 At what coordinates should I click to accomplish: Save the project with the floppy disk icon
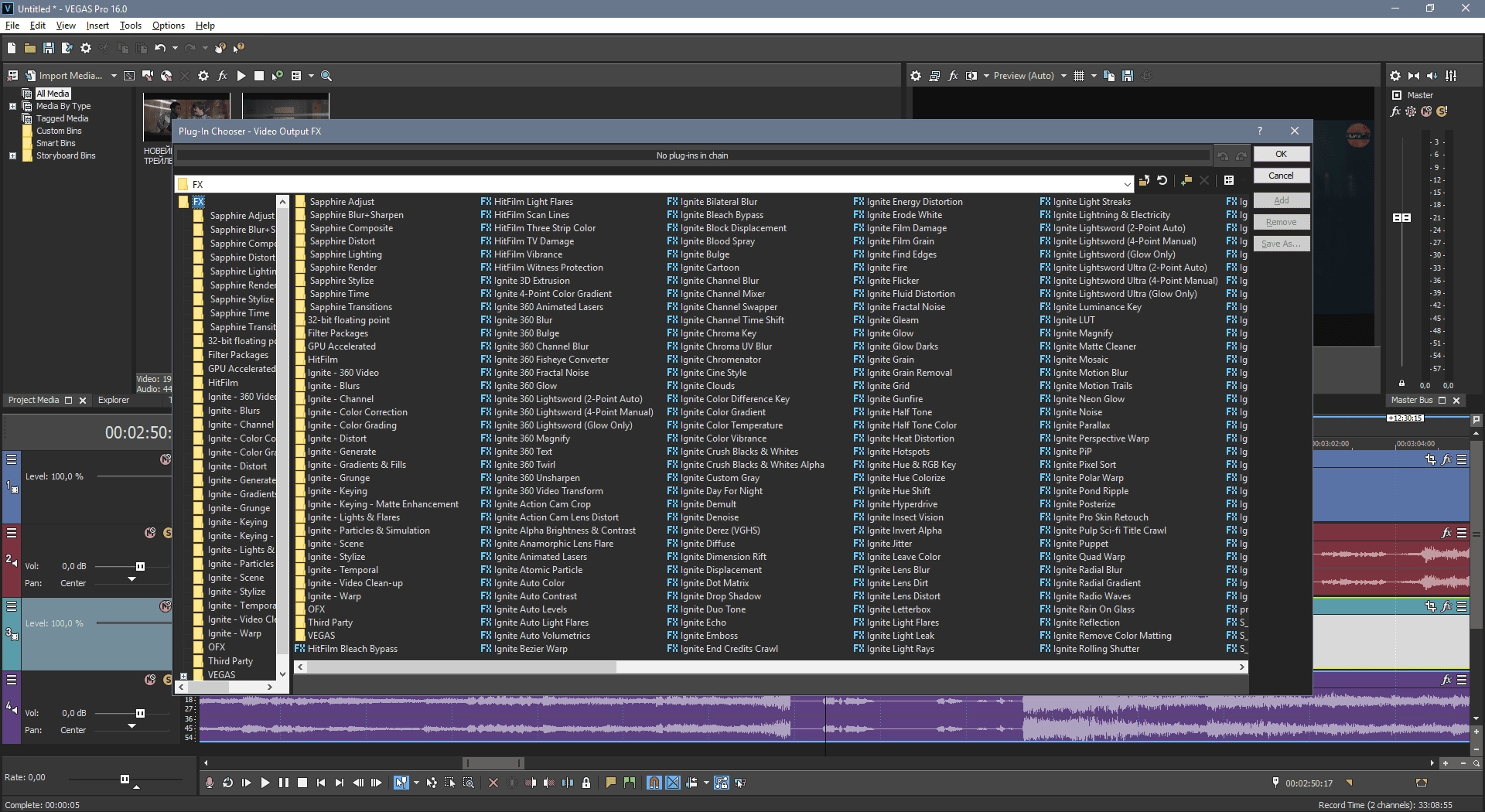(x=49, y=48)
